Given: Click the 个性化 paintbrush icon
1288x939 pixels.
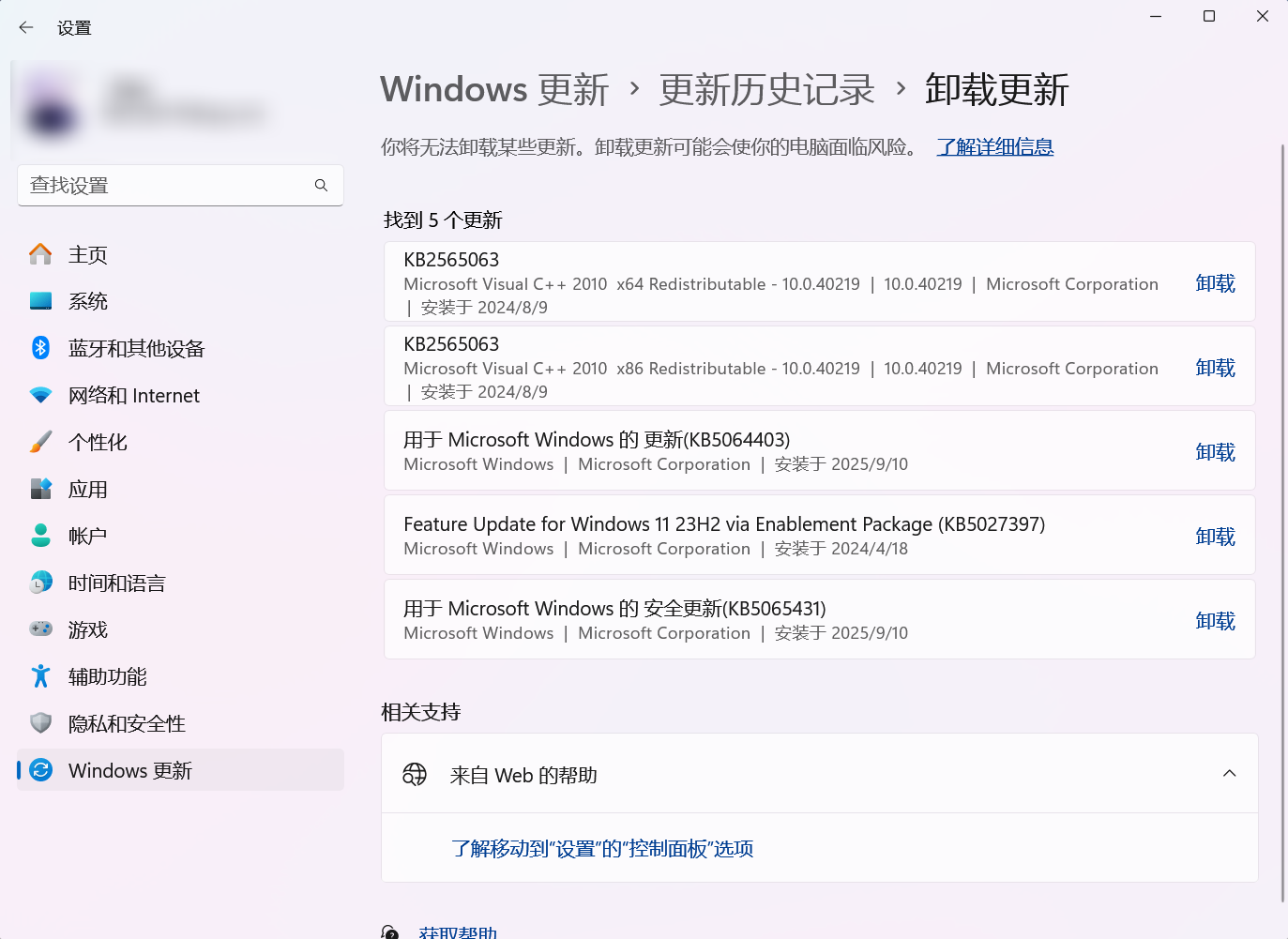Looking at the screenshot, I should [40, 442].
